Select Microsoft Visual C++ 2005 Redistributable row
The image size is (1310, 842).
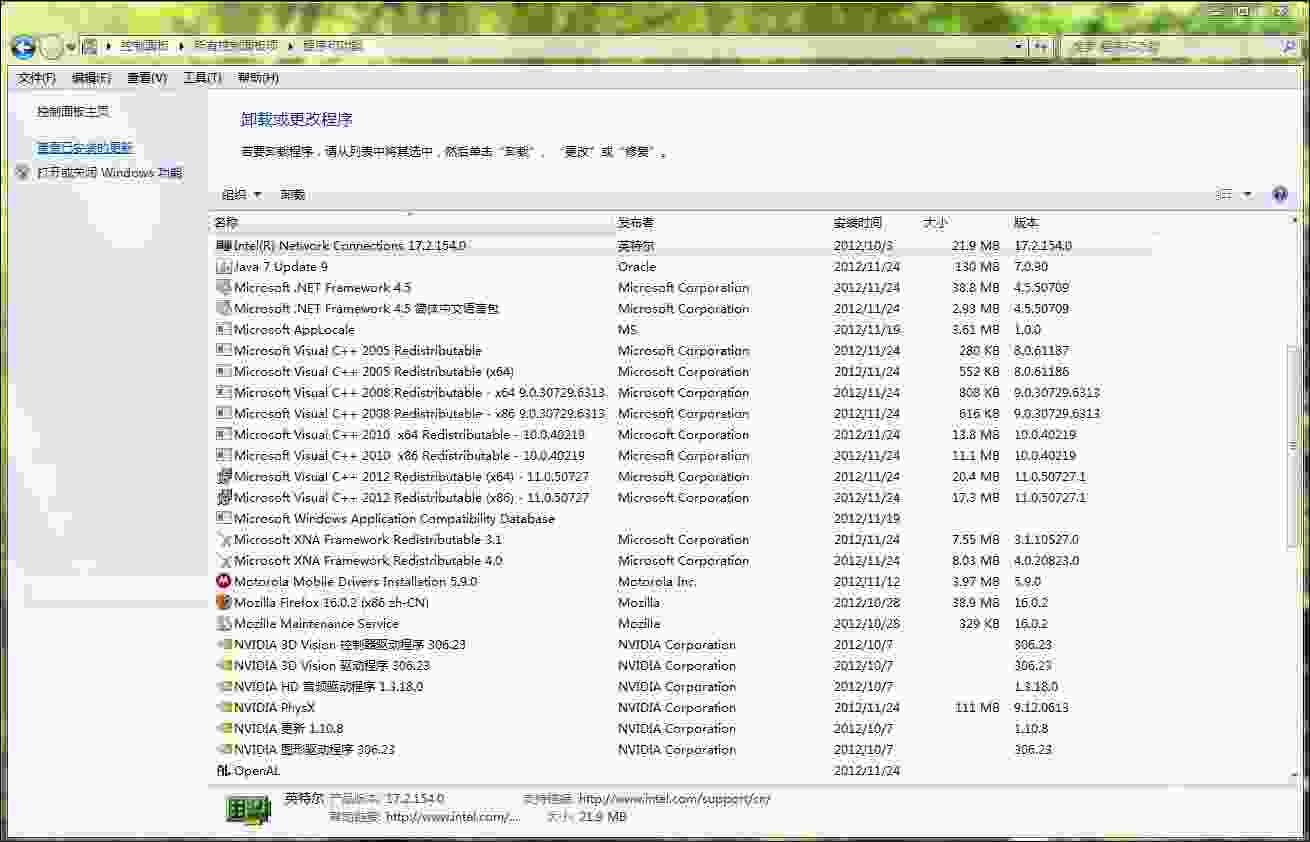tap(680, 350)
